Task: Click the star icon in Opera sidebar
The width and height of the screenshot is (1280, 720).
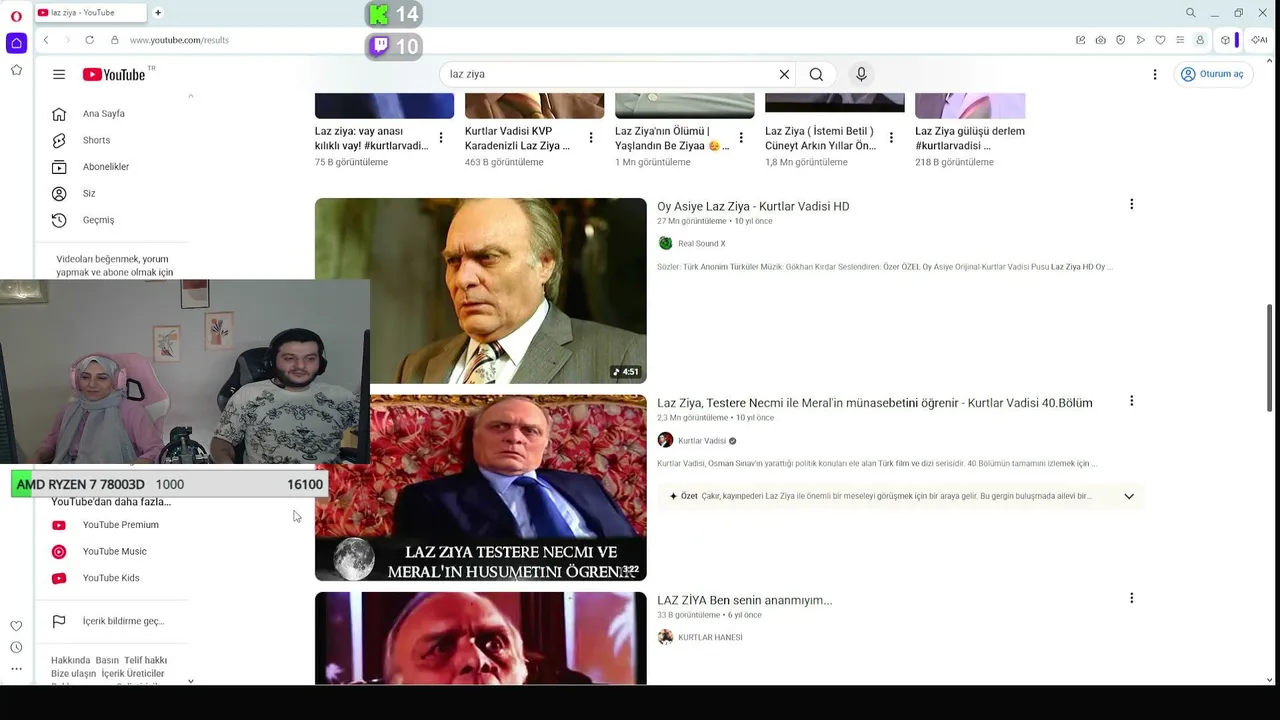Action: coord(16,70)
